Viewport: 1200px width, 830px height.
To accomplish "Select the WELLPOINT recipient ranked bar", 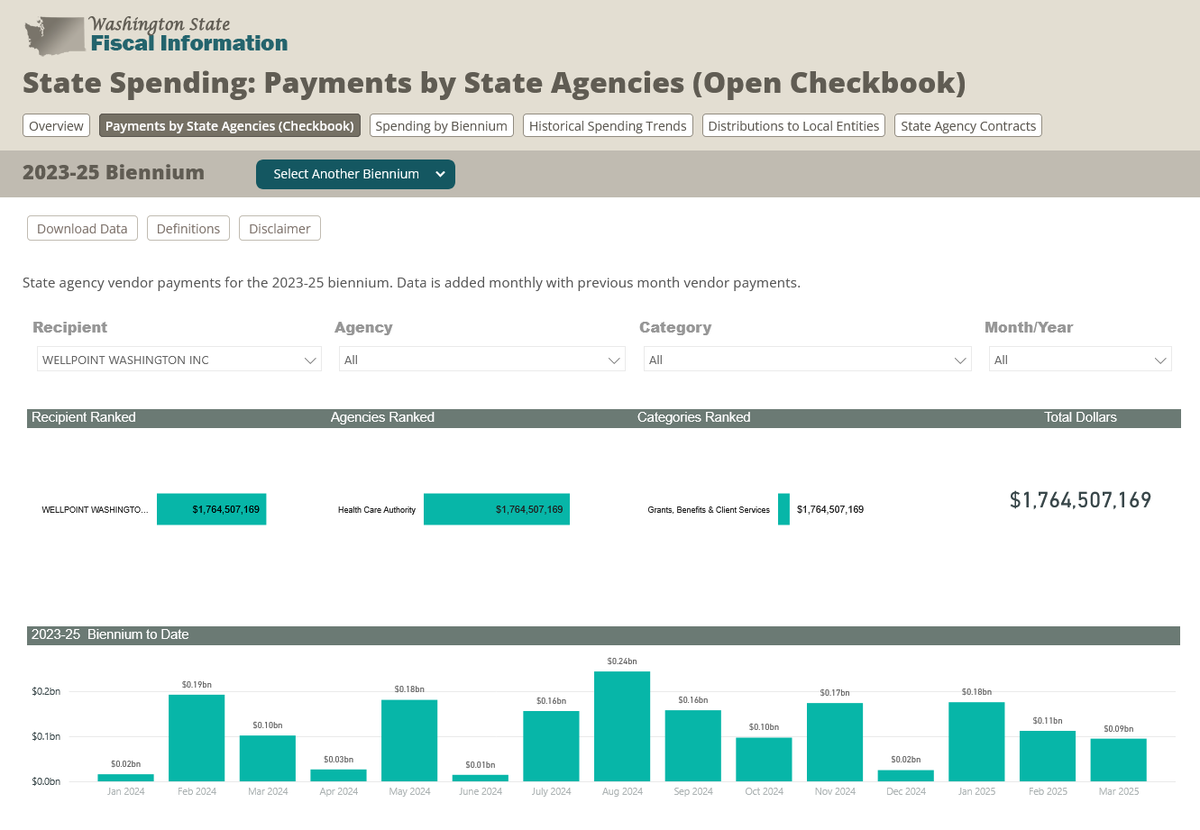I will [x=211, y=509].
